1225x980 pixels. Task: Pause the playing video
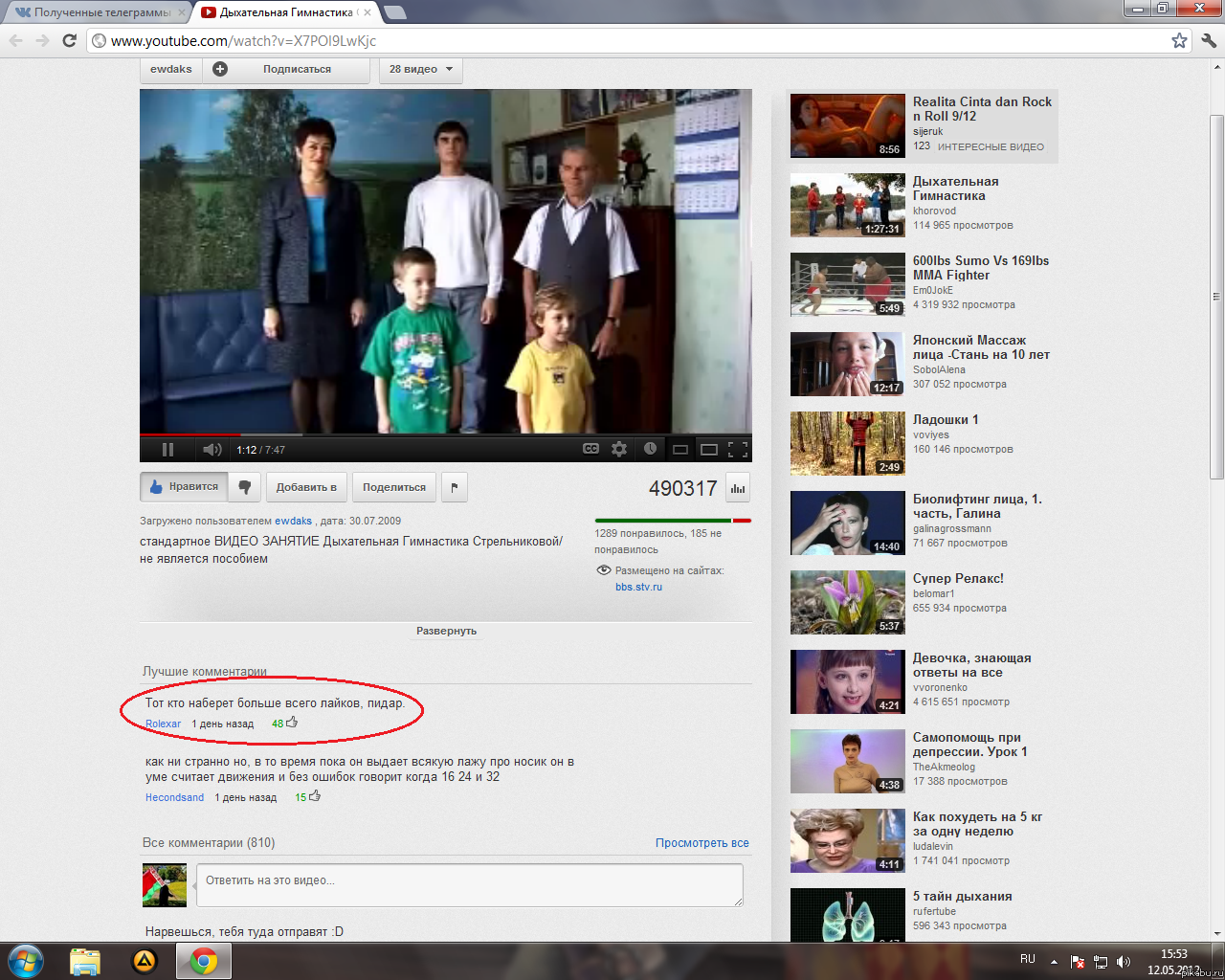click(167, 449)
